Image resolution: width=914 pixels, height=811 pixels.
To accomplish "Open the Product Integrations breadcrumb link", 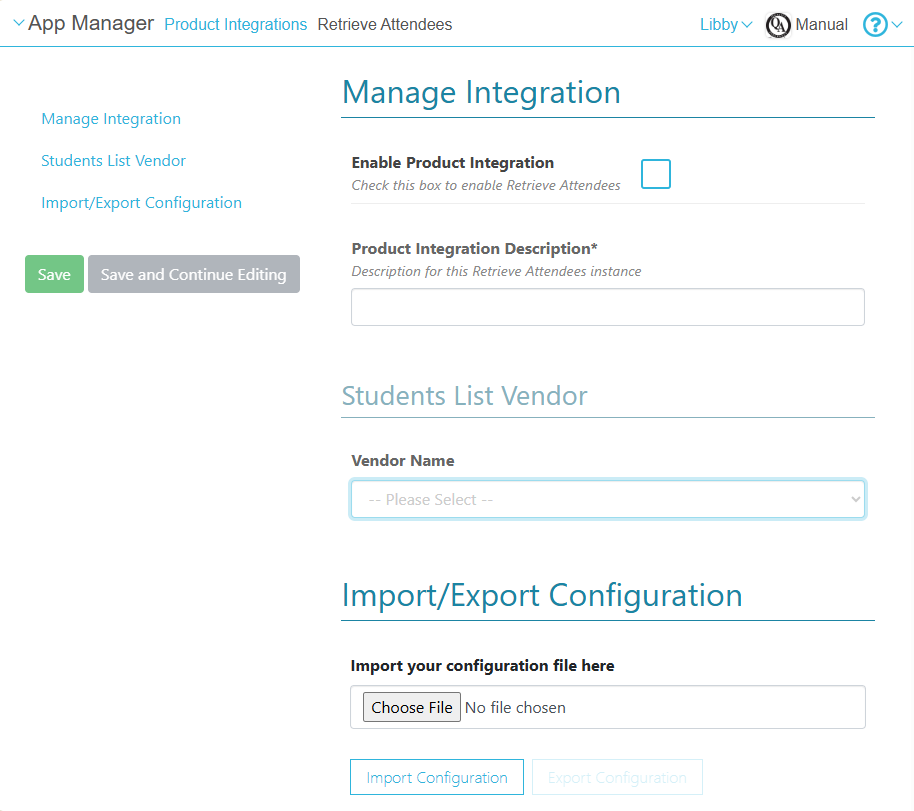I will click(235, 24).
